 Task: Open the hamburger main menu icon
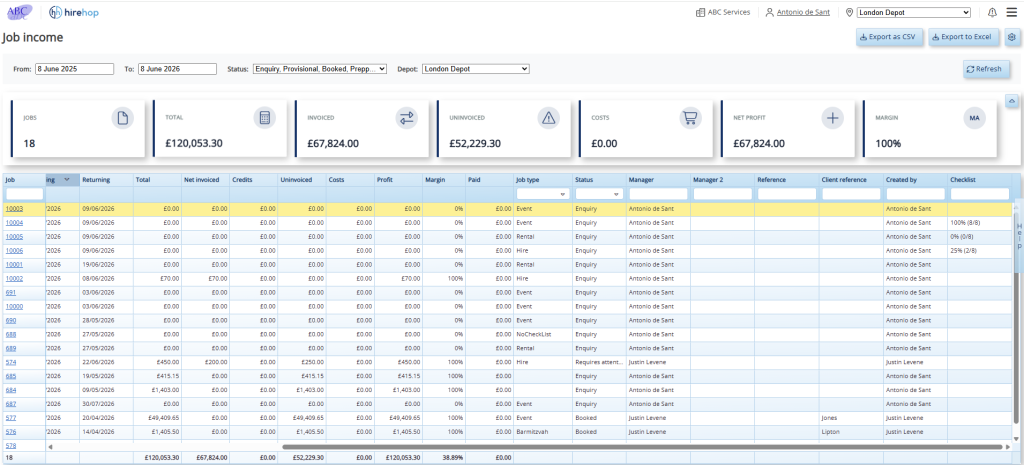pyautogui.click(x=1012, y=12)
